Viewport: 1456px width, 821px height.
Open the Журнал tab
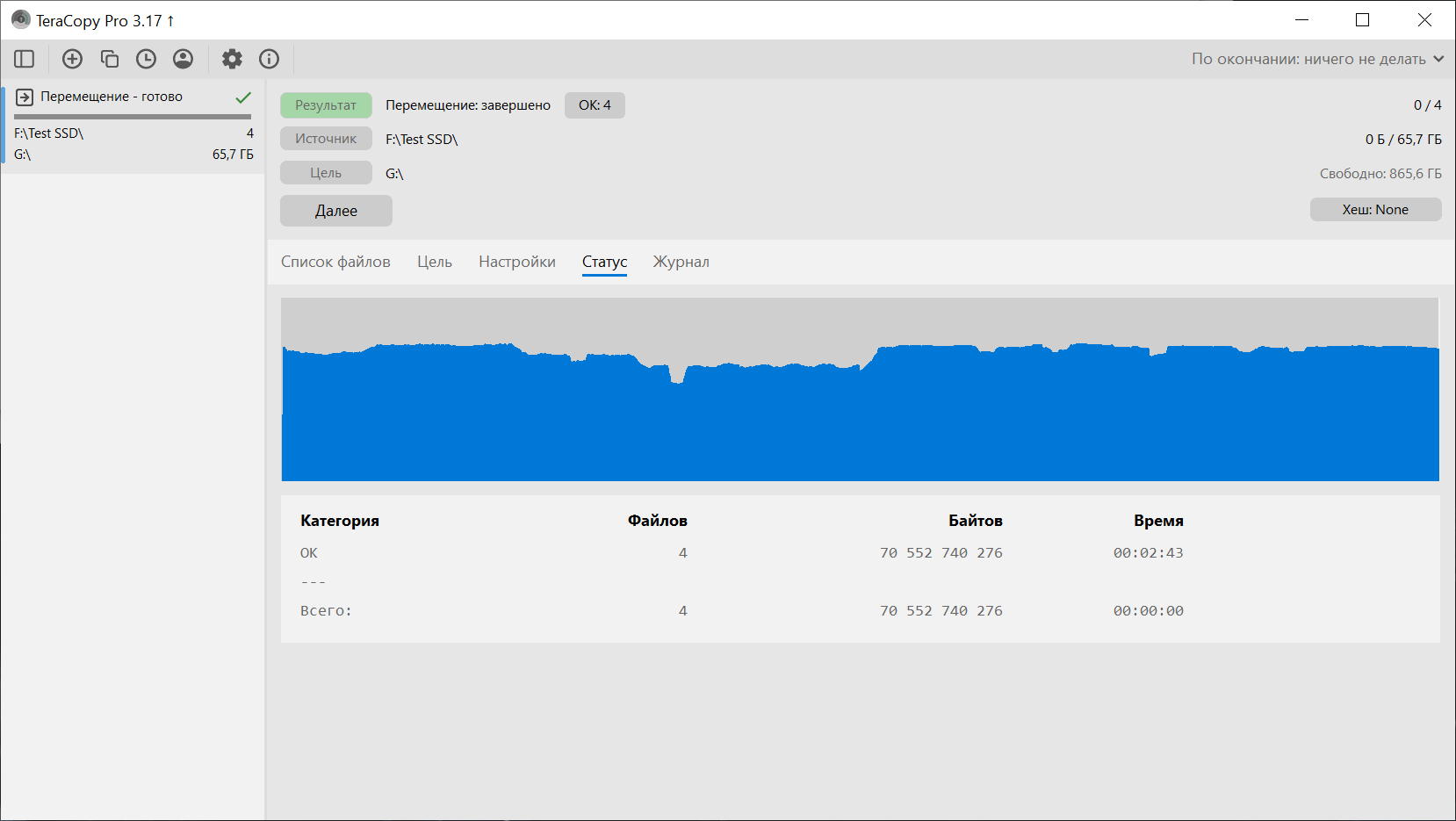coord(681,262)
